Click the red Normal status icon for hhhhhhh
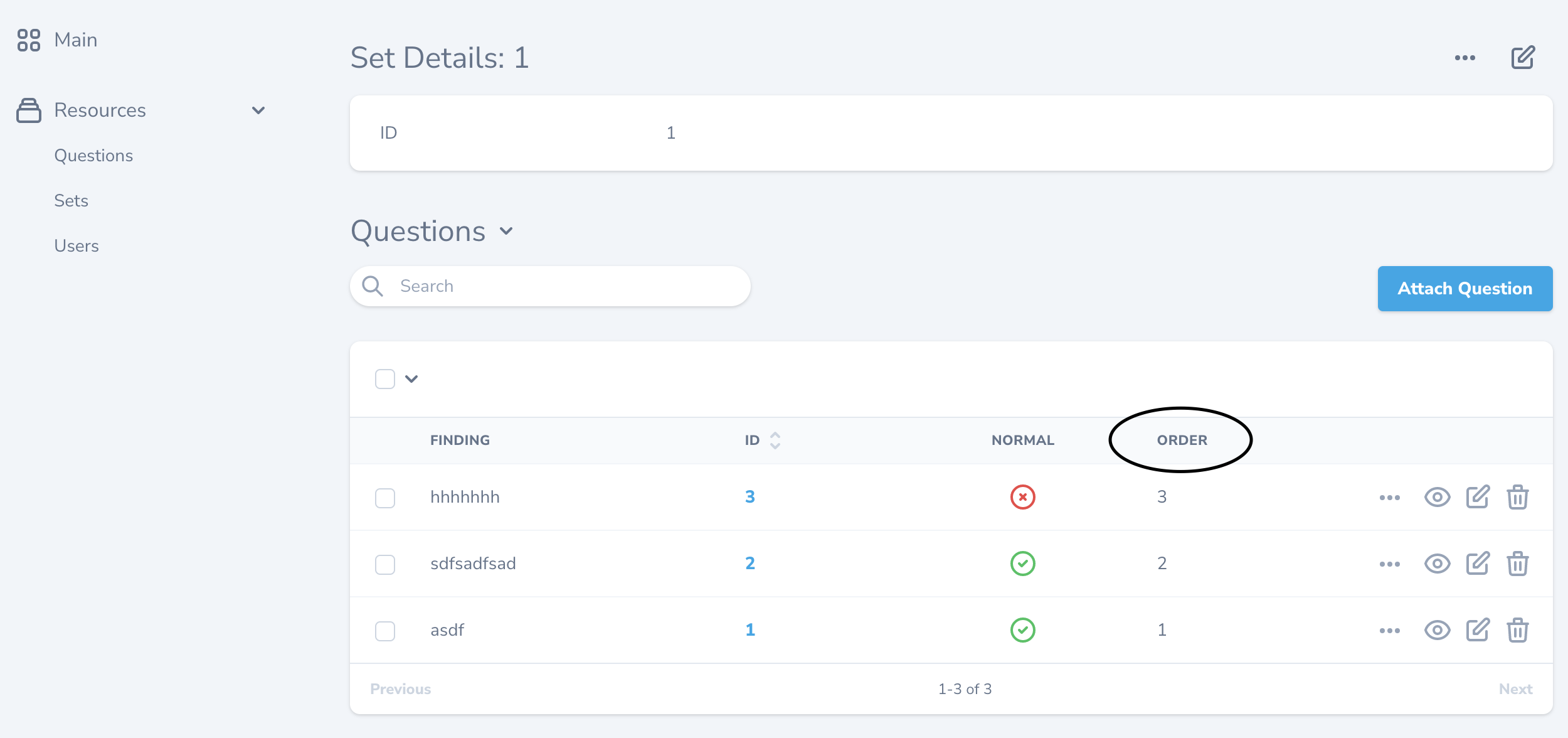 pyautogui.click(x=1022, y=497)
